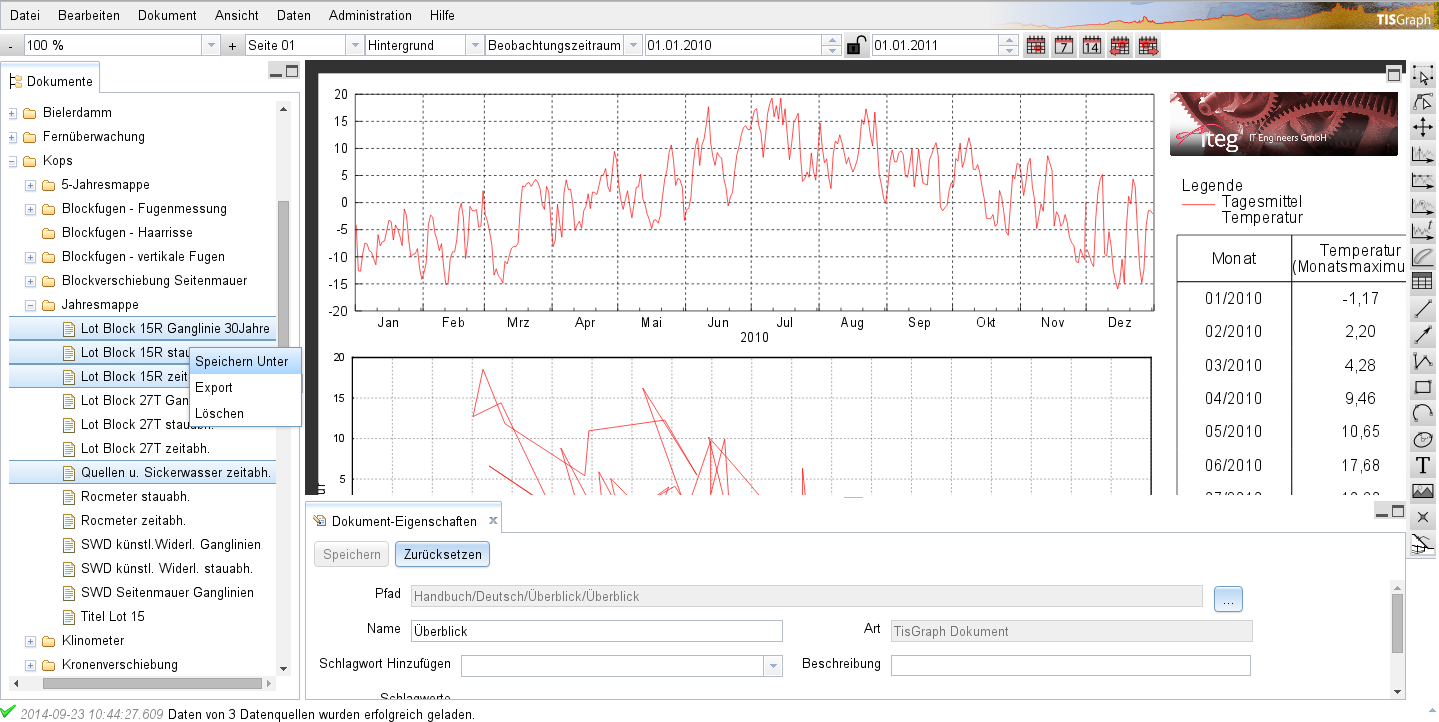Screen dimensions: 1439x722
Task: Select the table tool icon
Action: tap(1422, 283)
